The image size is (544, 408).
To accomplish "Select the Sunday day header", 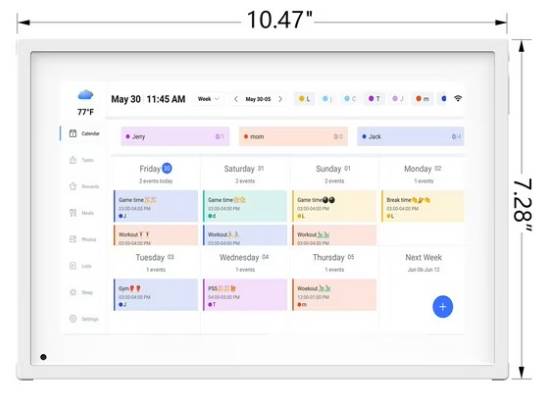I will coord(333,169).
